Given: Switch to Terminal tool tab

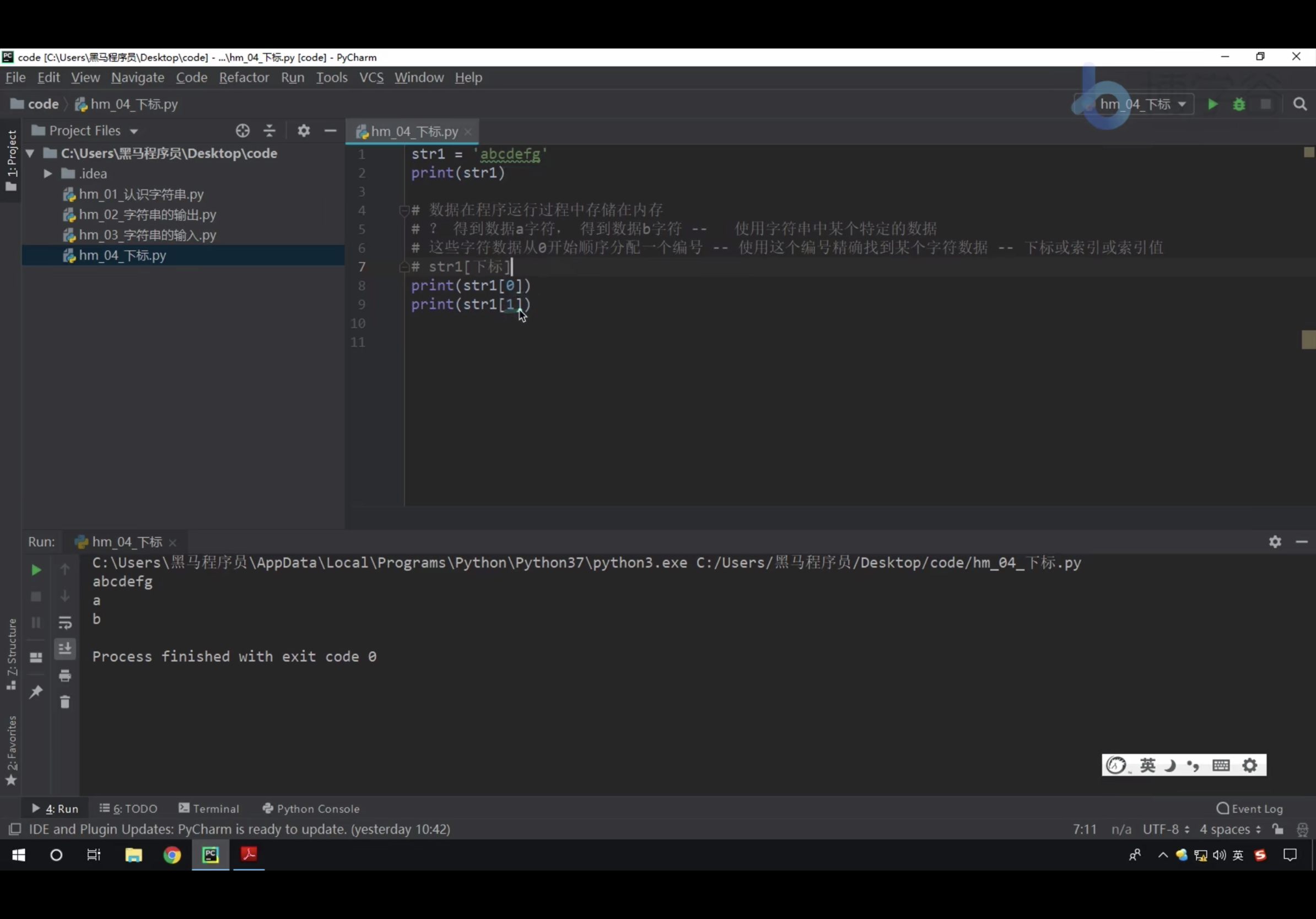Looking at the screenshot, I should [x=209, y=808].
